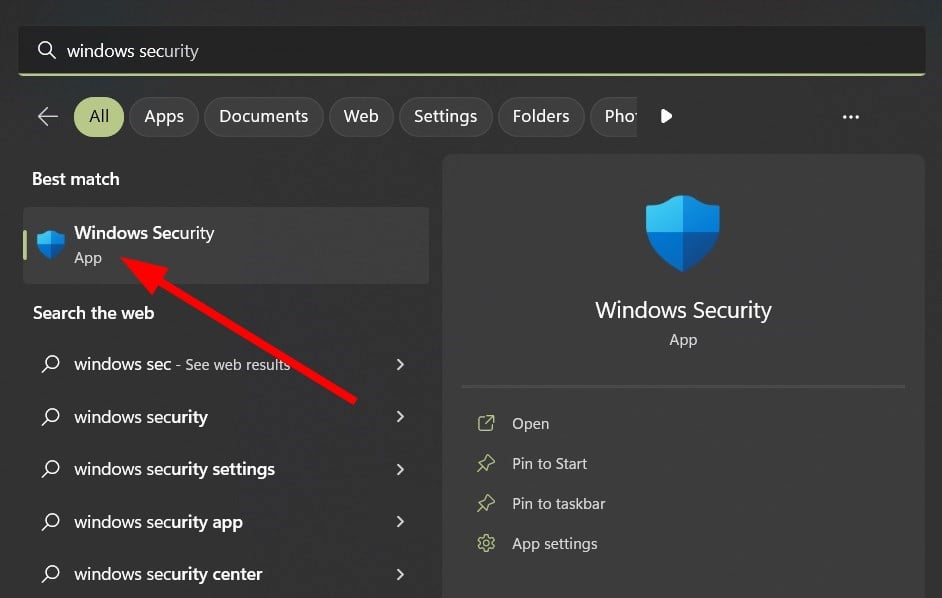Click the back arrow next to filters

tap(47, 116)
